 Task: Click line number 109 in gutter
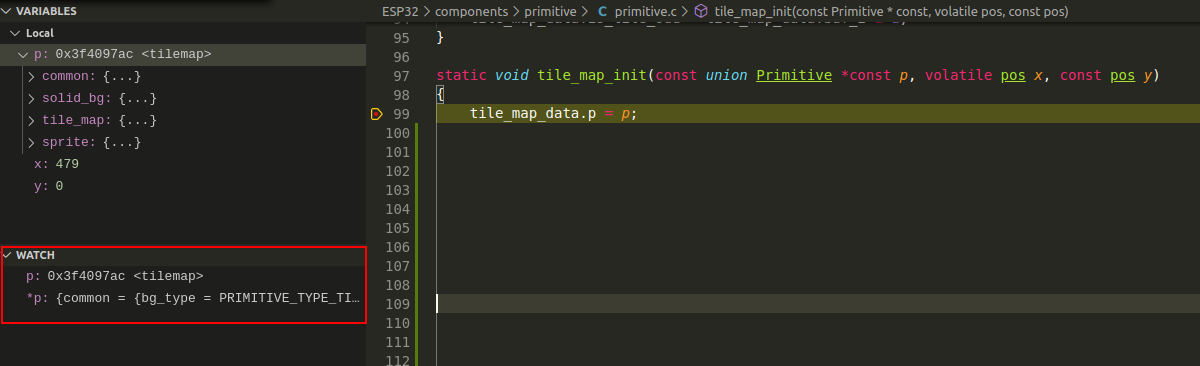coord(397,304)
